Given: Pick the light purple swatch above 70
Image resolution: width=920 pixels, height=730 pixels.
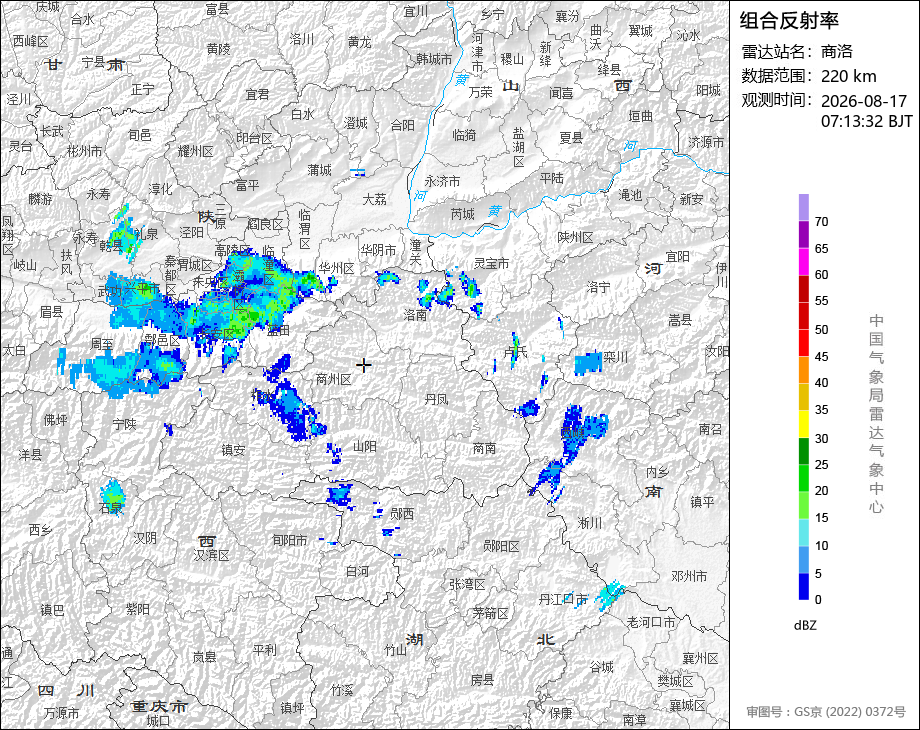Looking at the screenshot, I should point(804,207).
